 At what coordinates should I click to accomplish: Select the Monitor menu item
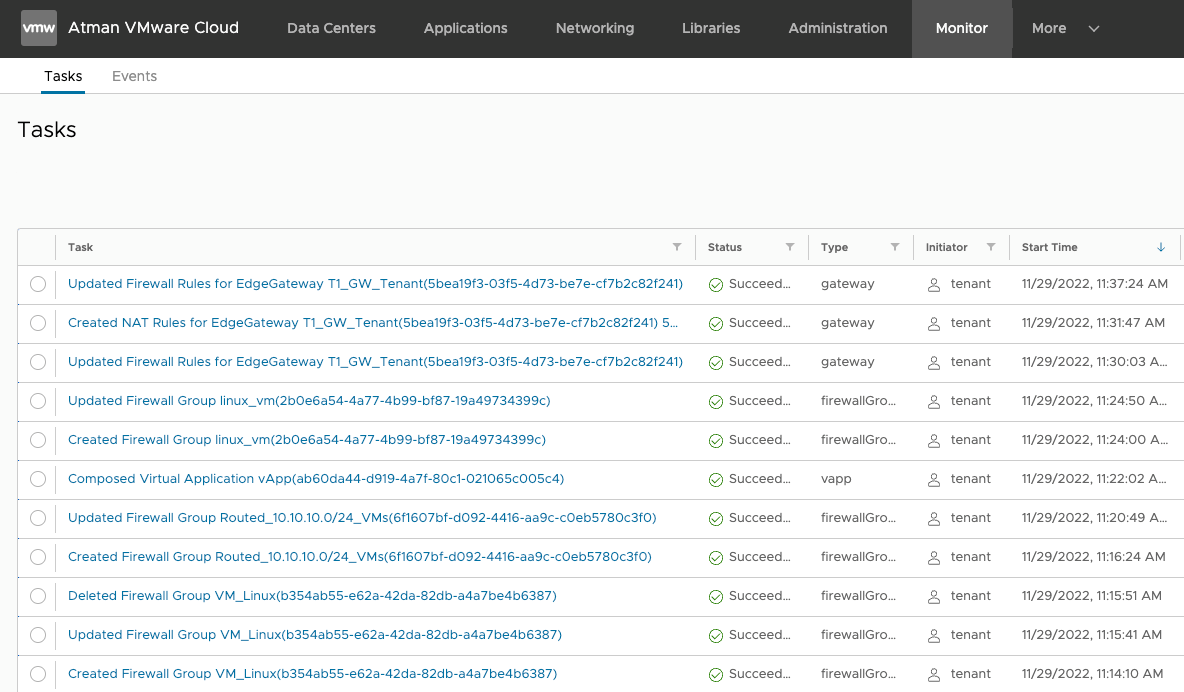(961, 28)
